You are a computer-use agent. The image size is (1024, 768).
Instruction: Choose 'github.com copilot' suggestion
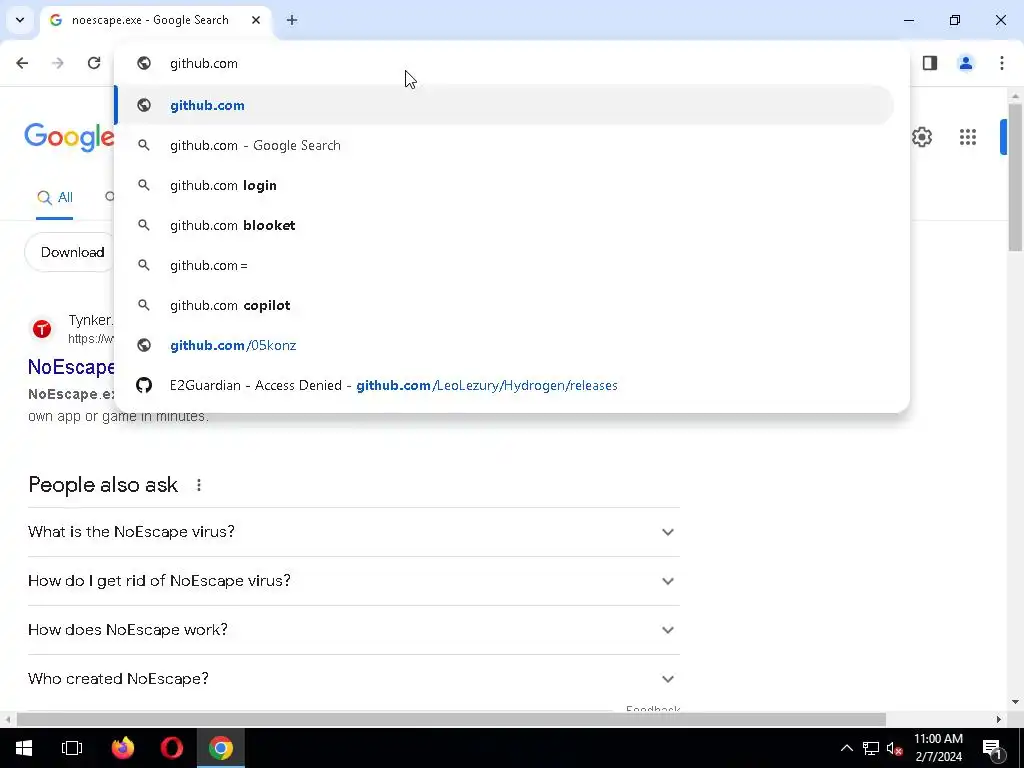coord(505,306)
